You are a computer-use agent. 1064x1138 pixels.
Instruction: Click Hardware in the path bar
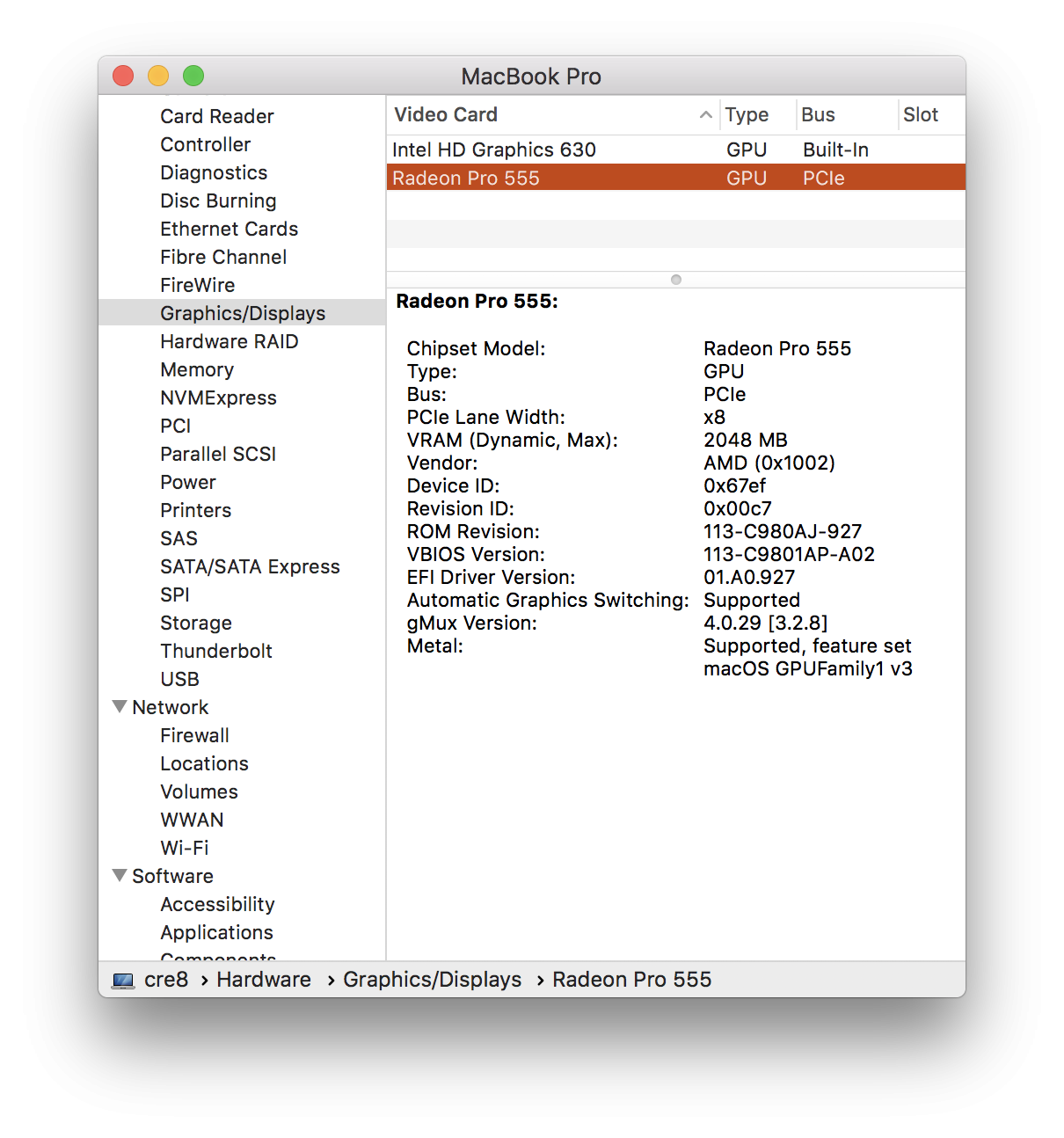click(264, 980)
